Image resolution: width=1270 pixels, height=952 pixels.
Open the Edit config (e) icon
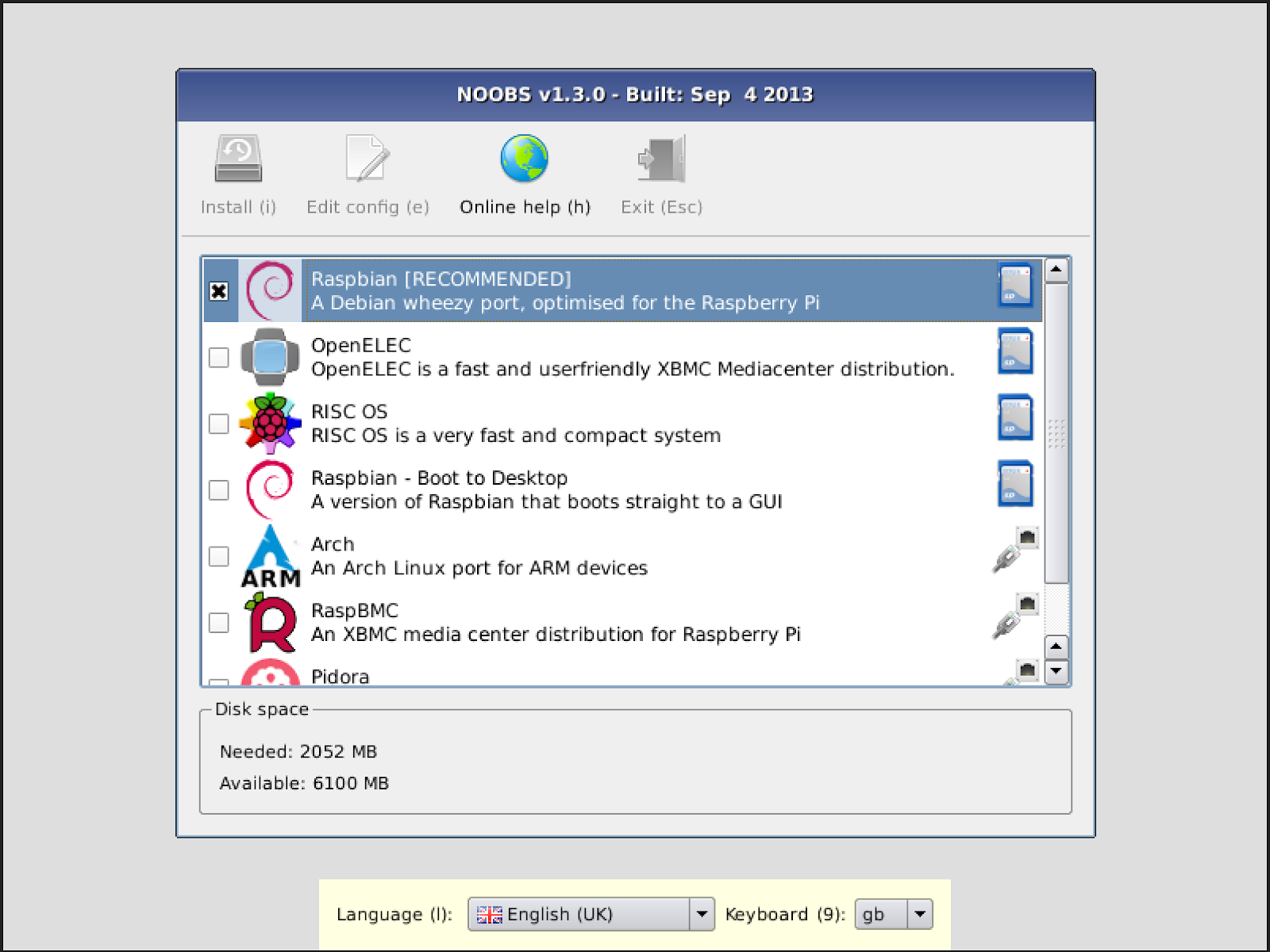pos(367,159)
